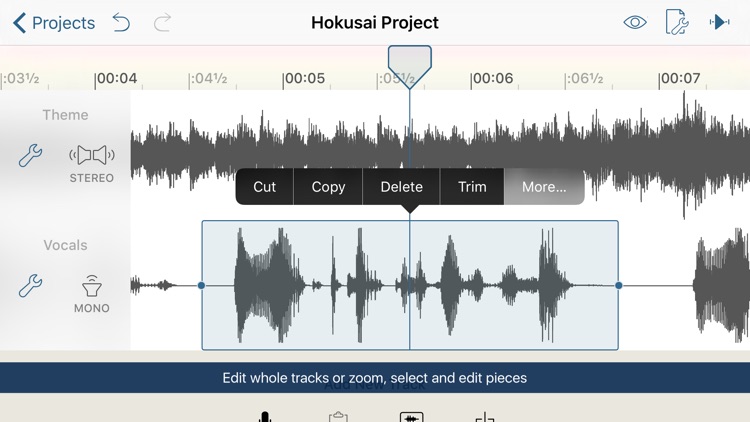
Task: Choose Trim from the popup menu
Action: (472, 187)
